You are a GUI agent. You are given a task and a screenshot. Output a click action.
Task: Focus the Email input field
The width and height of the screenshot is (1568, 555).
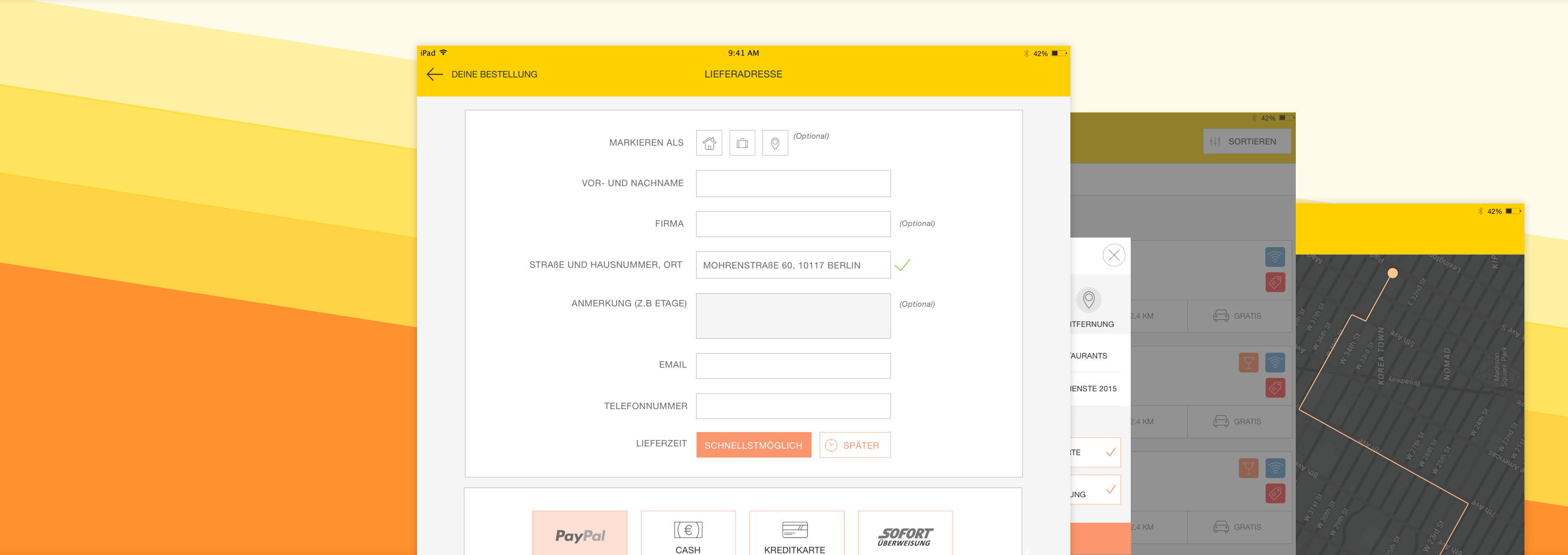coord(793,366)
